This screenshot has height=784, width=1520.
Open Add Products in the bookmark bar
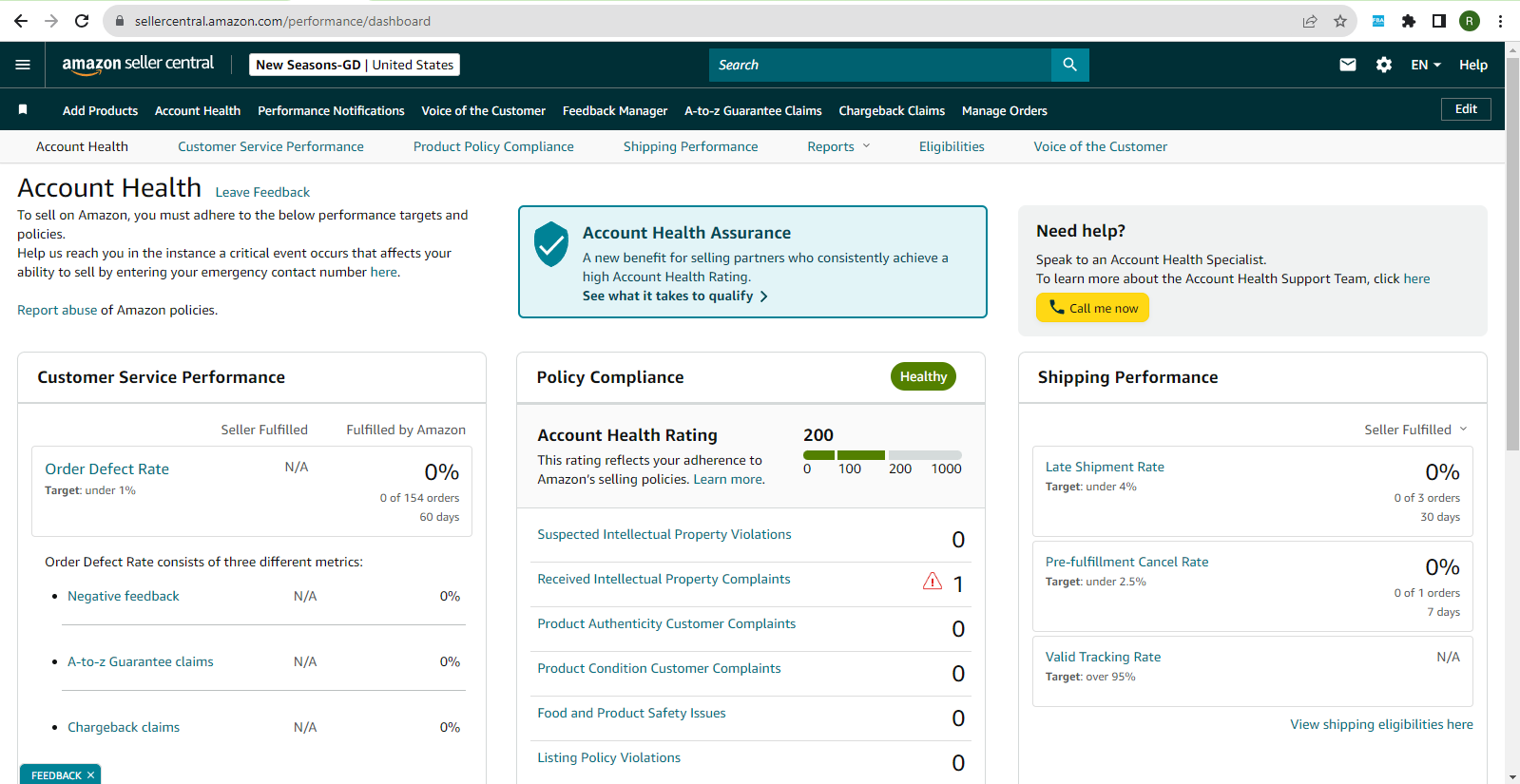pyautogui.click(x=101, y=110)
